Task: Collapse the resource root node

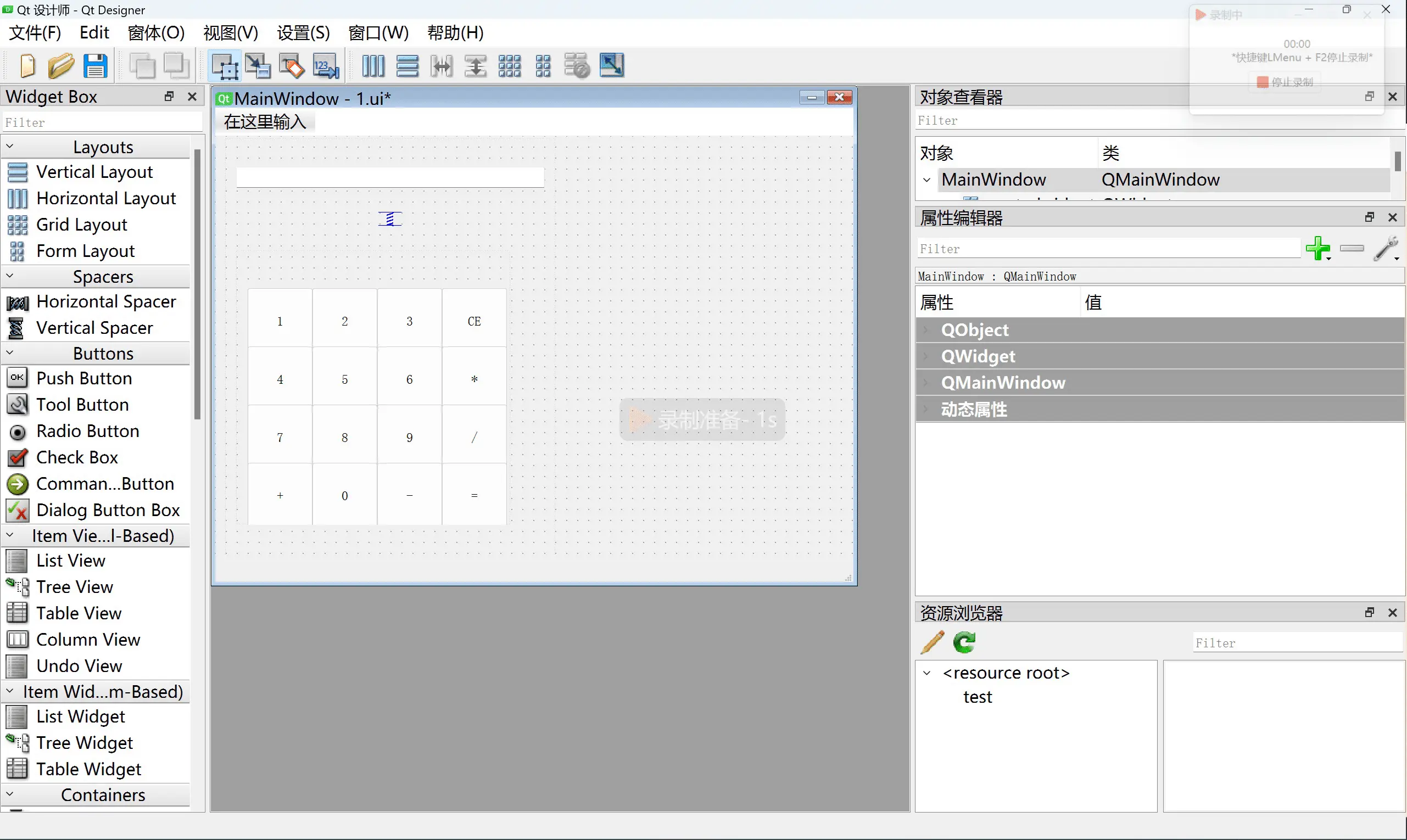Action: tap(927, 673)
